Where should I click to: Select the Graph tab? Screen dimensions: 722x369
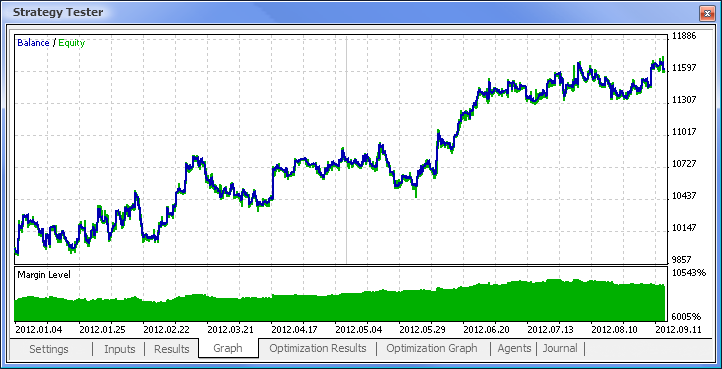pyautogui.click(x=228, y=348)
